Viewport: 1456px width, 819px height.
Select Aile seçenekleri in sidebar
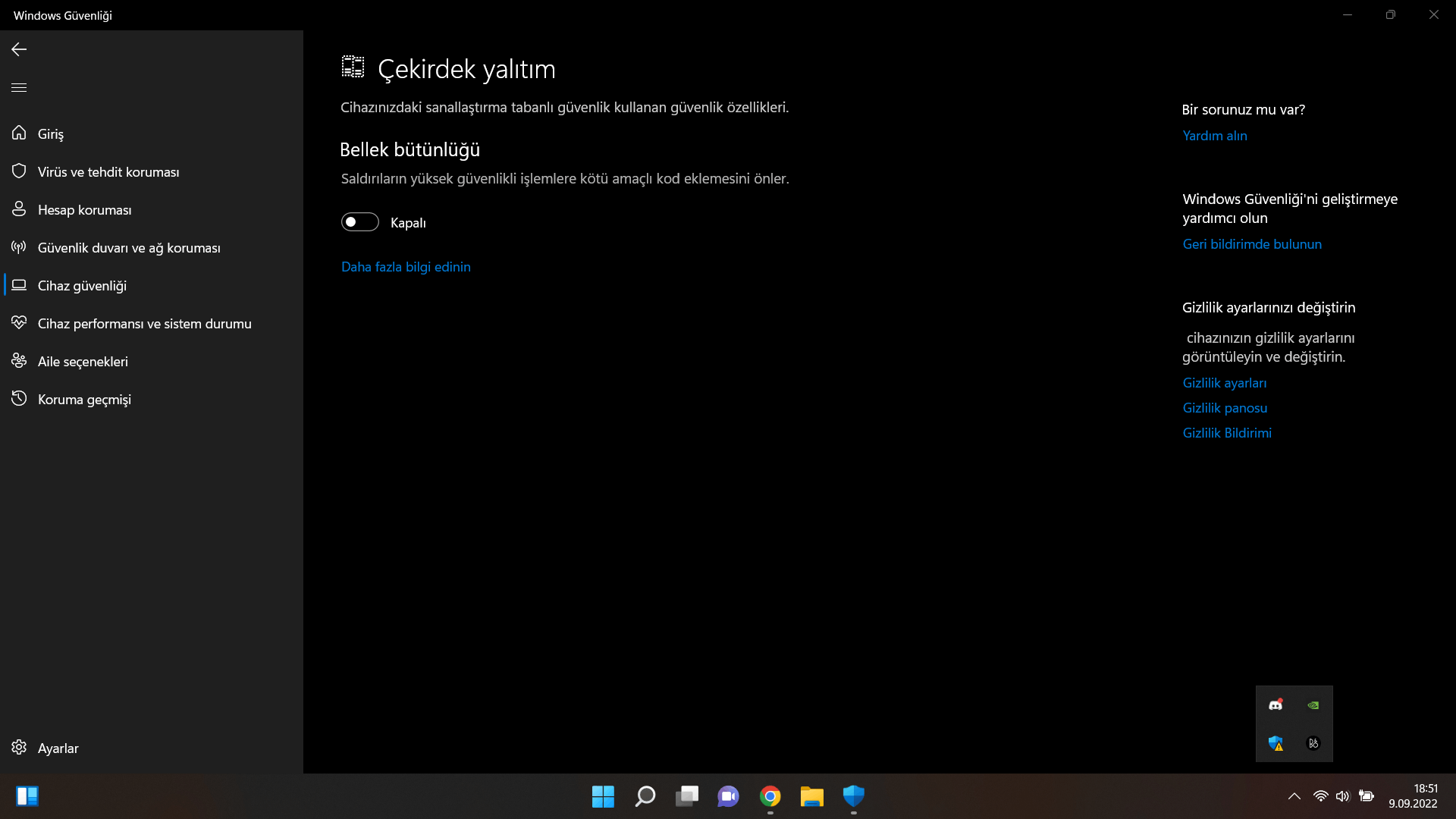click(x=82, y=361)
